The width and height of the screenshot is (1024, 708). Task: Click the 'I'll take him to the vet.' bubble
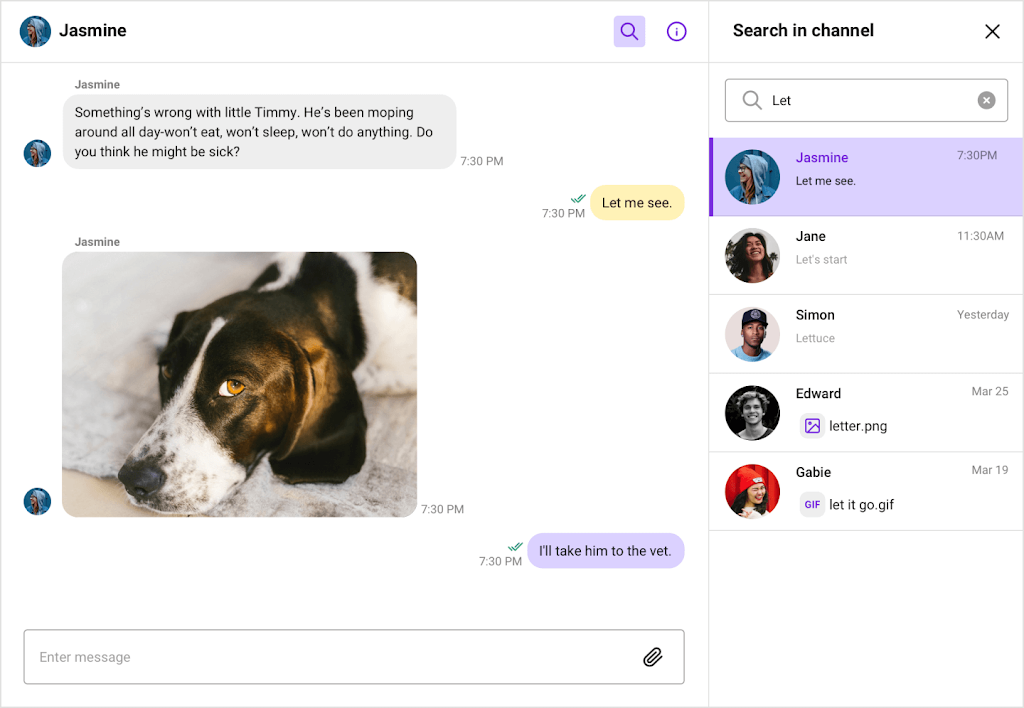coord(605,551)
